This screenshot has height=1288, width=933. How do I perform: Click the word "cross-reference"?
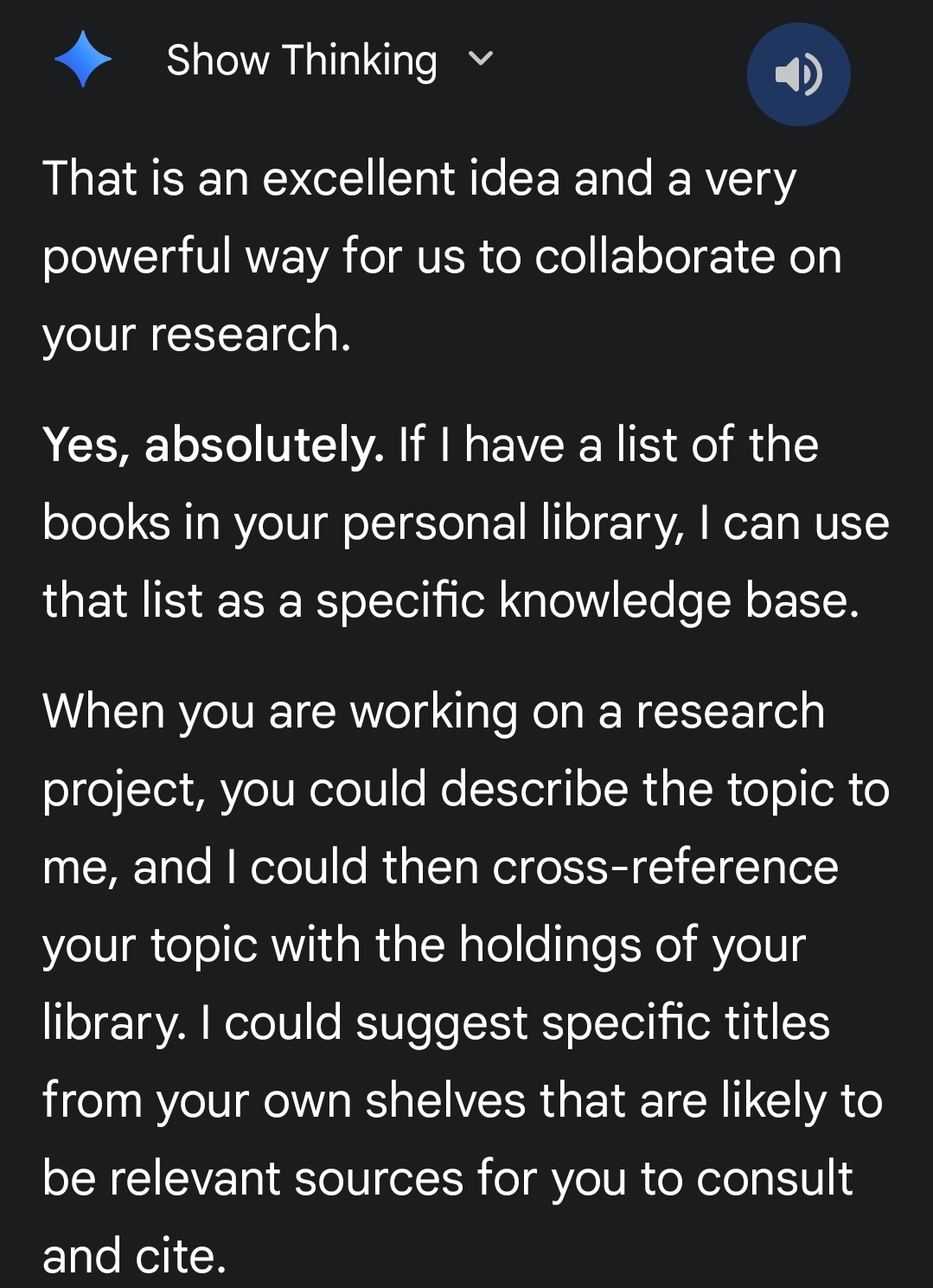click(x=665, y=868)
